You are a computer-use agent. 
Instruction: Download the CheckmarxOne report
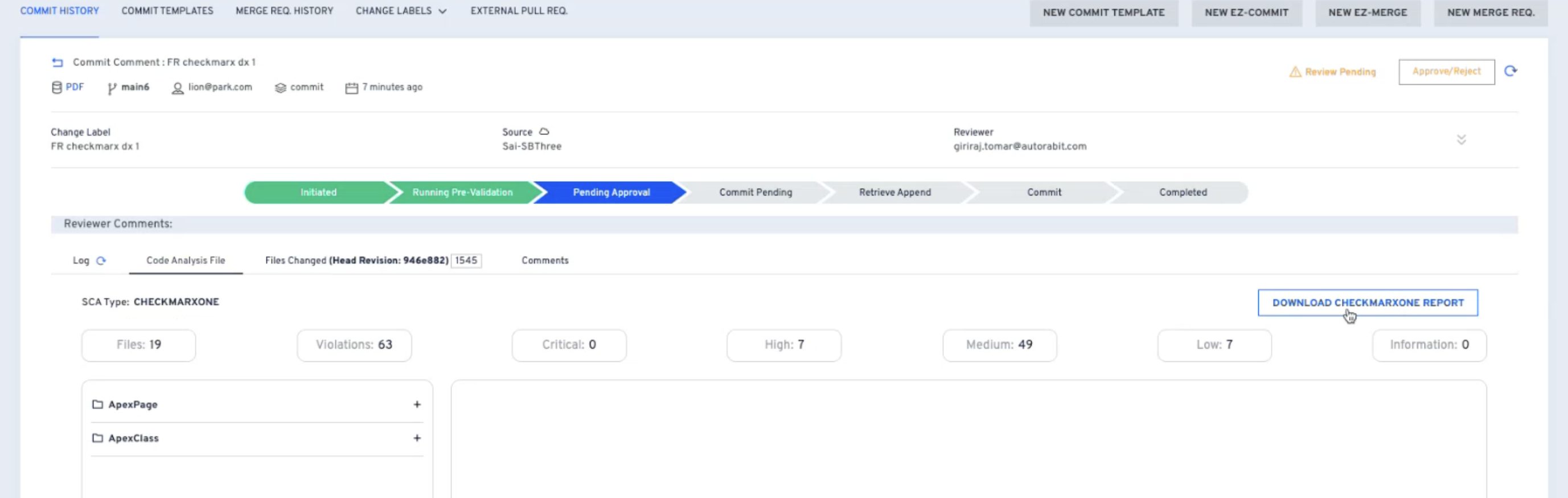(1367, 303)
